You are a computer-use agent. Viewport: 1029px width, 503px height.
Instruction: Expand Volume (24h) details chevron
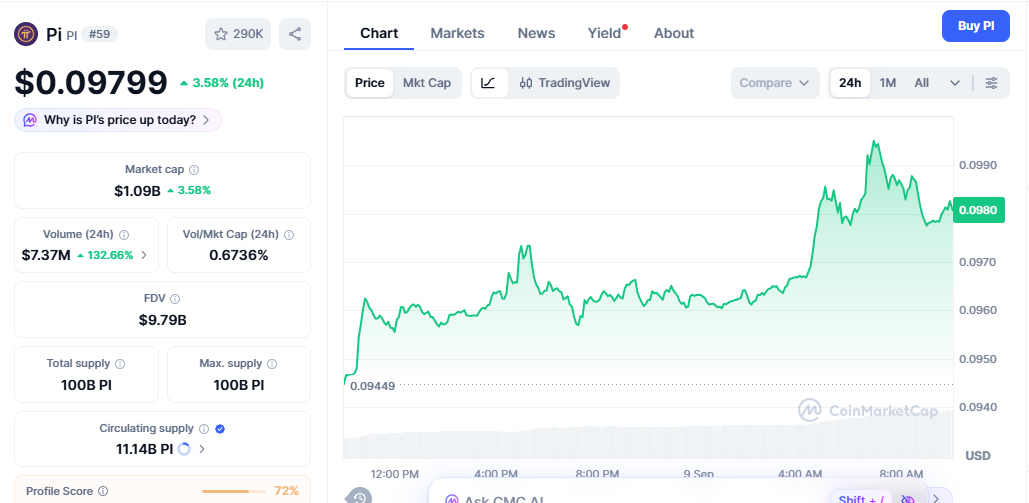[144, 255]
